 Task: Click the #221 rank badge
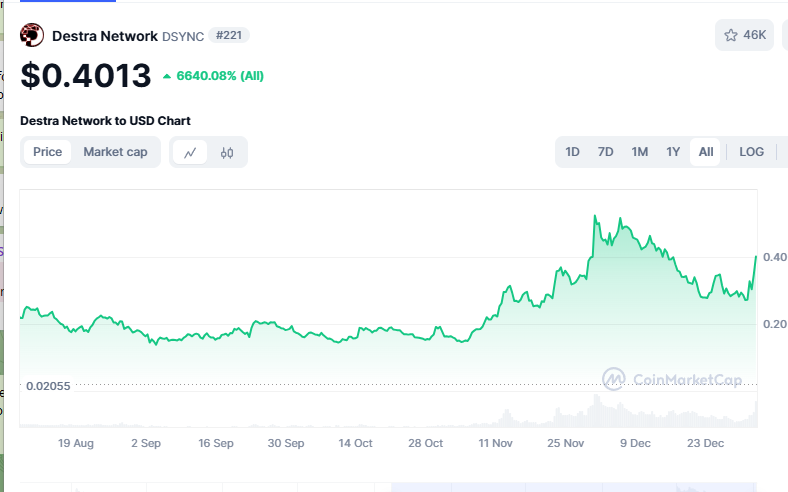pos(229,35)
